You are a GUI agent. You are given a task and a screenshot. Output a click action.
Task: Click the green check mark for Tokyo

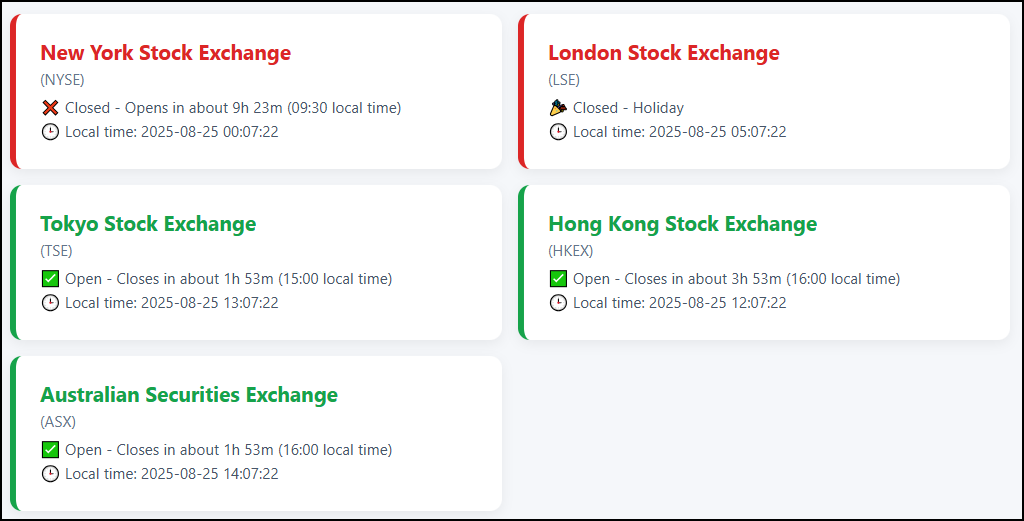[50, 279]
